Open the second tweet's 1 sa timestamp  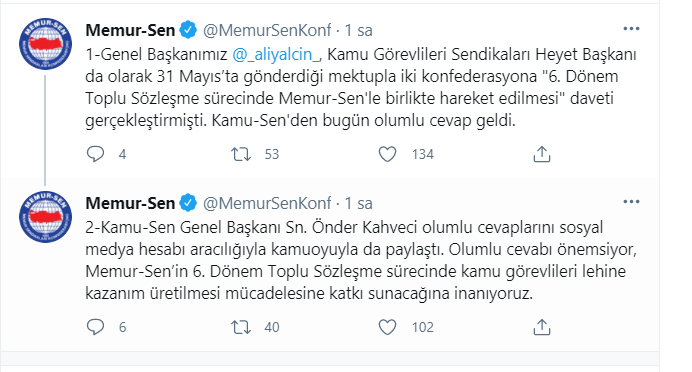coord(358,203)
